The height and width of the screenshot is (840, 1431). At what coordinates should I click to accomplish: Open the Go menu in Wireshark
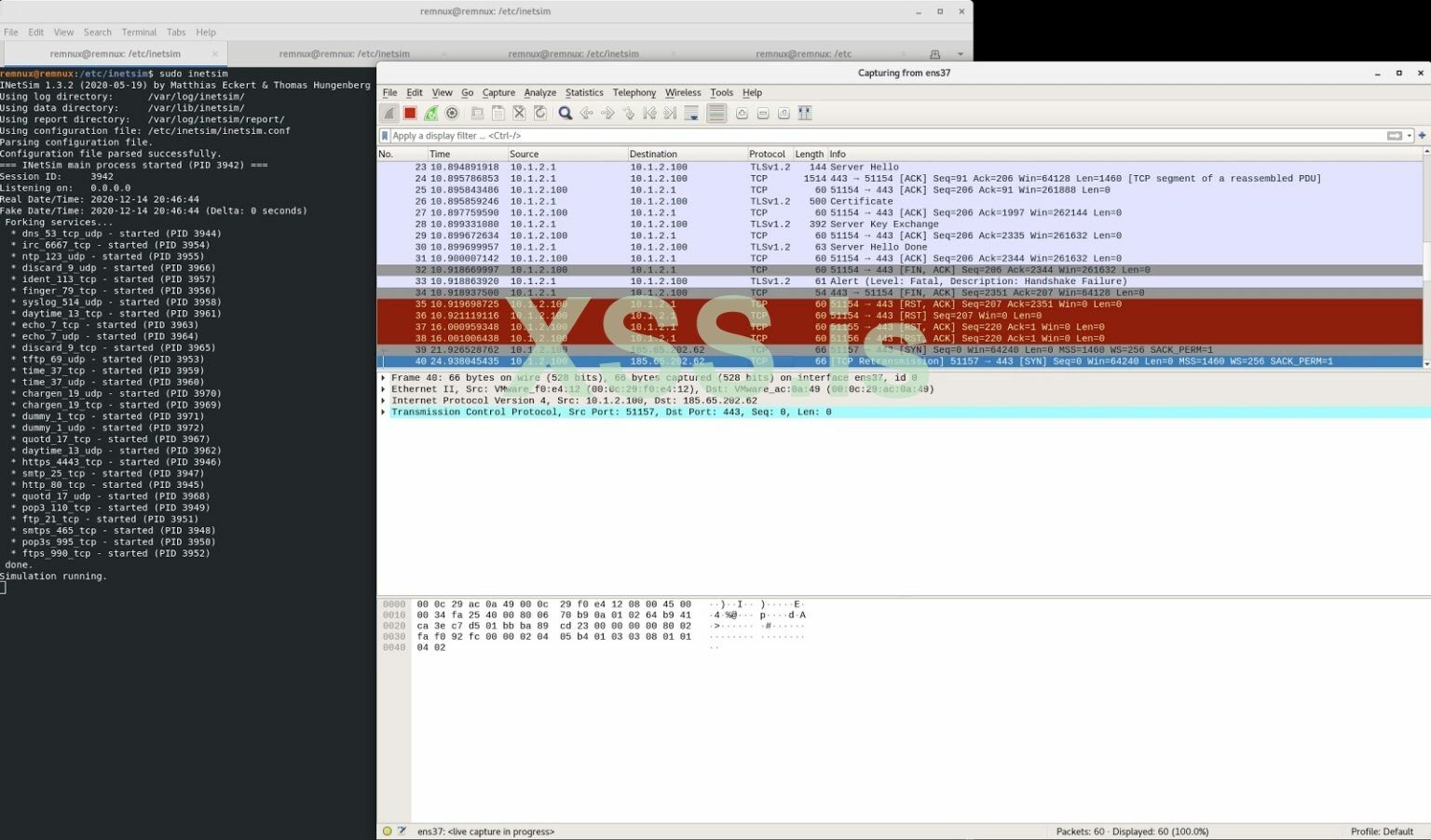pos(467,93)
